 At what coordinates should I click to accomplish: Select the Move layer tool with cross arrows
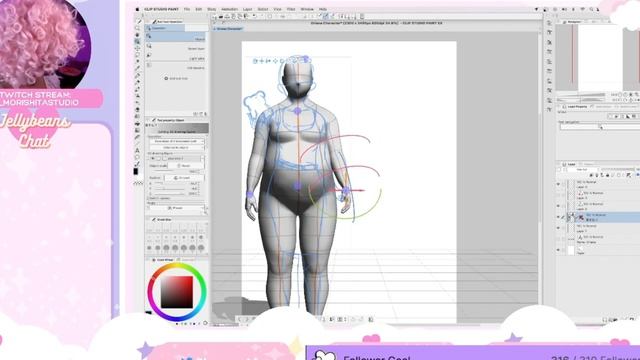(x=138, y=48)
